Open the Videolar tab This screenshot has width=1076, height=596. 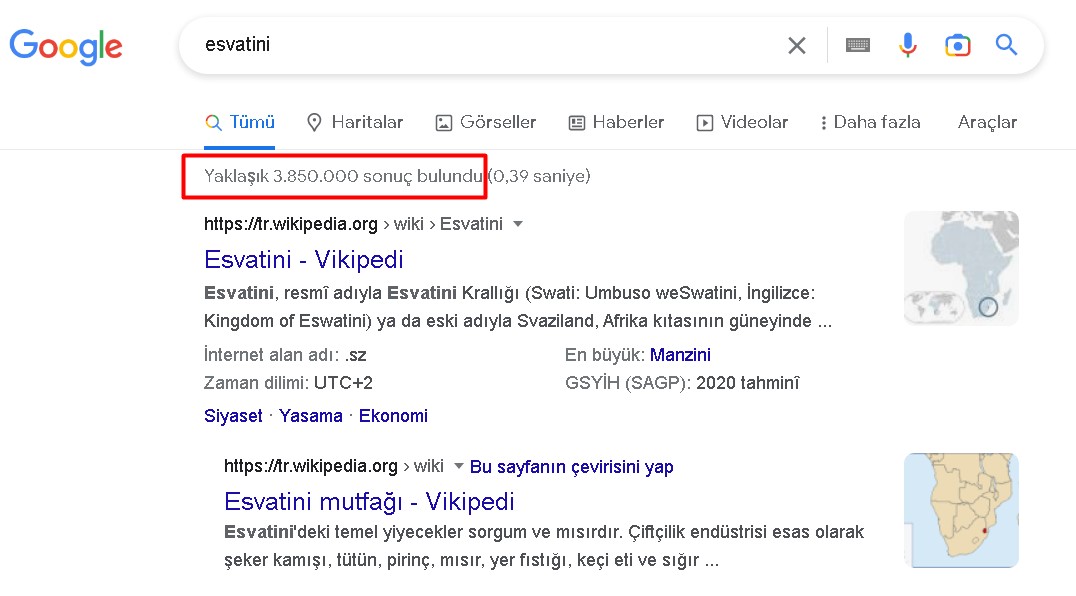[742, 122]
